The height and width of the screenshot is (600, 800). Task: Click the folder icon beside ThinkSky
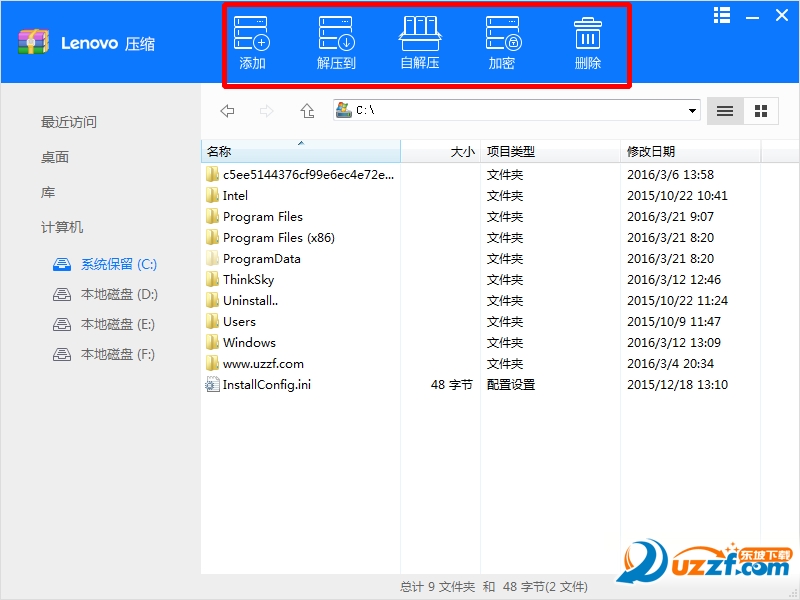[x=212, y=280]
